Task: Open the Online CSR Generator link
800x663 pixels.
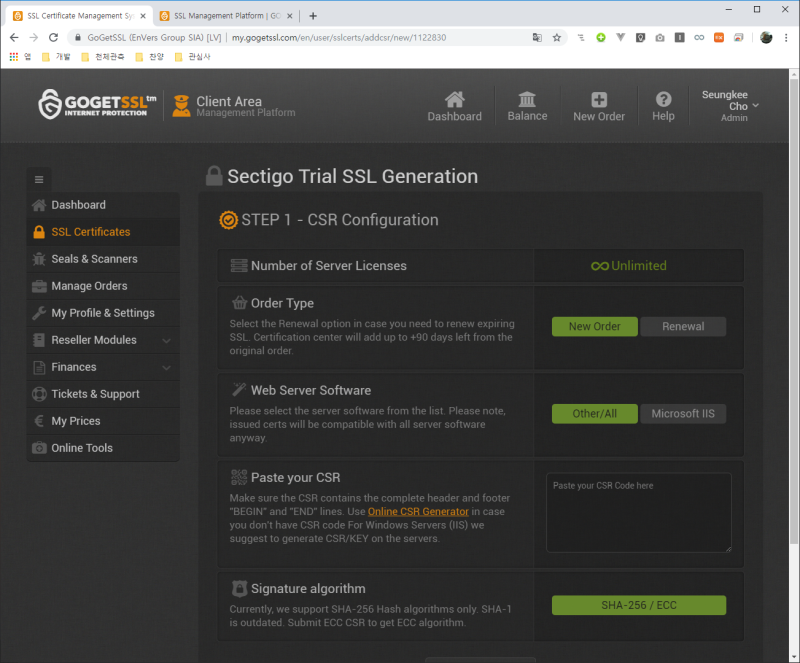Action: [418, 512]
